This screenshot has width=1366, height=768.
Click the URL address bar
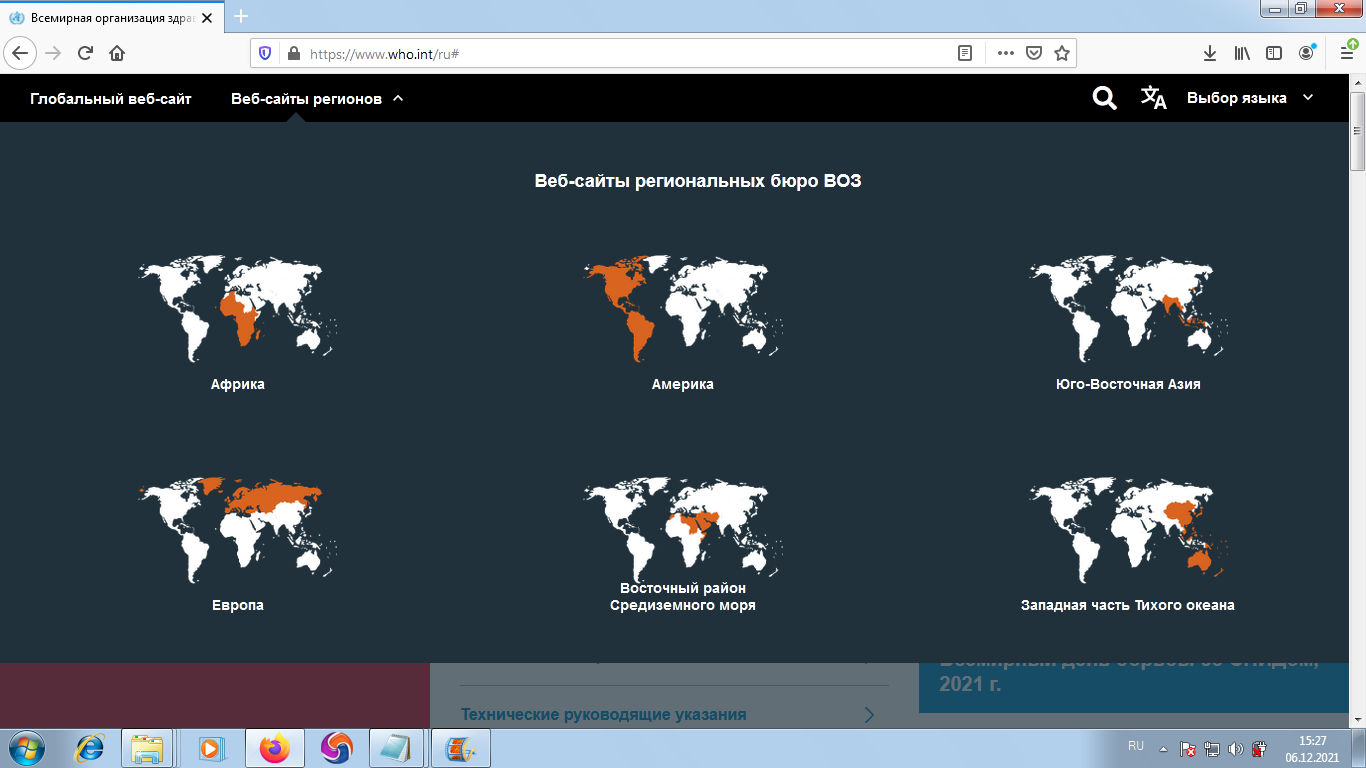(620, 54)
